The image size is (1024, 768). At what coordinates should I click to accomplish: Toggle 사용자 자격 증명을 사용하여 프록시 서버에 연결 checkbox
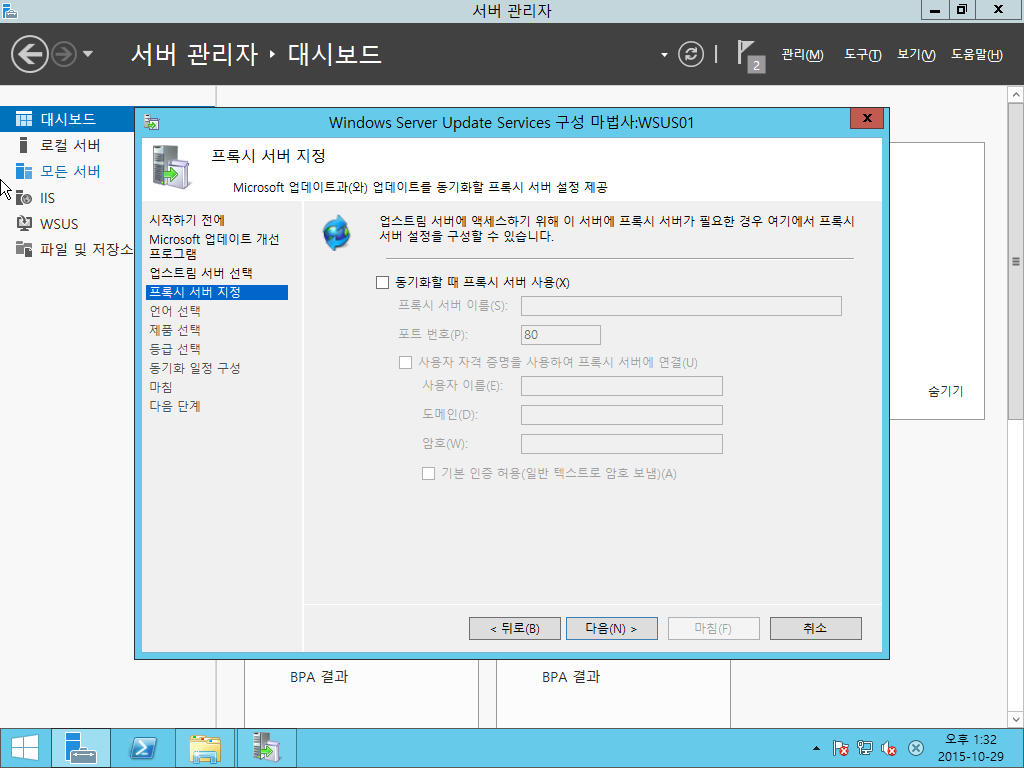click(406, 362)
